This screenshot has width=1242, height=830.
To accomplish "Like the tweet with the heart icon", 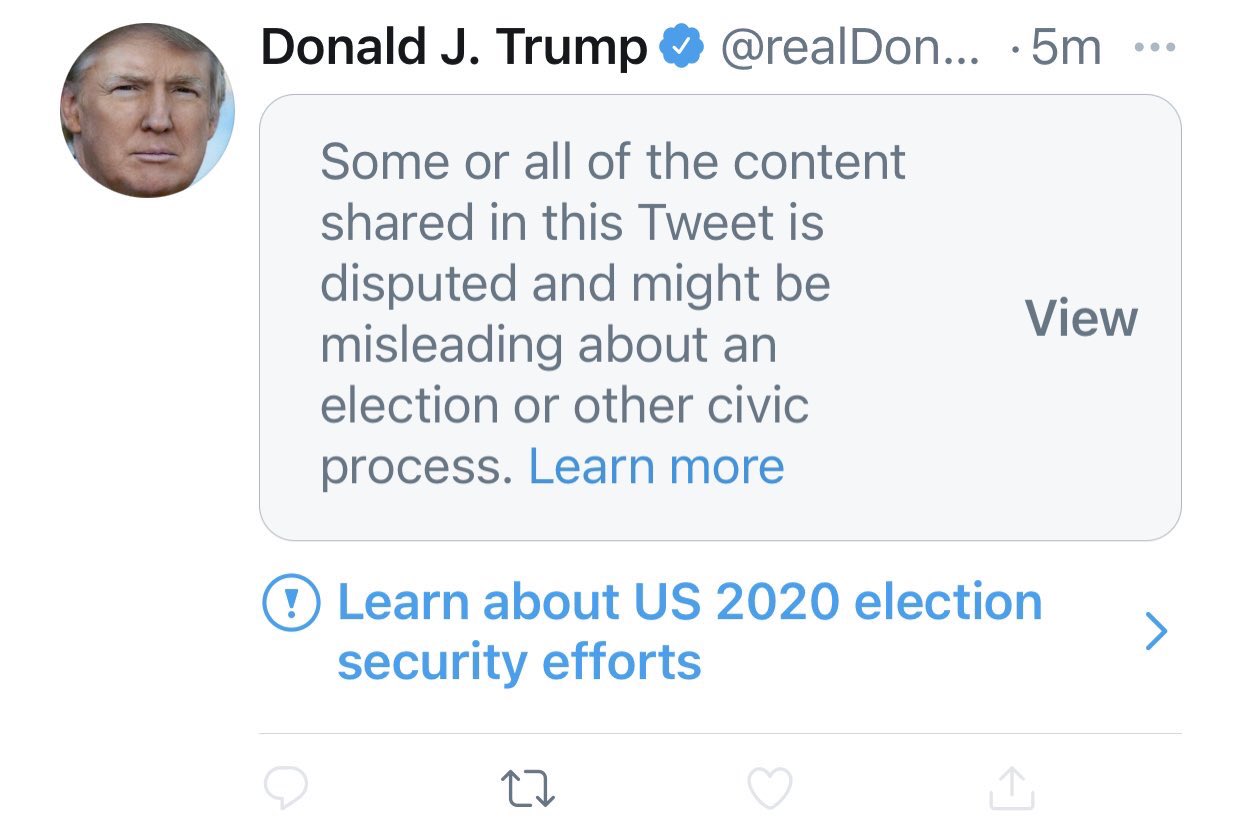I will 770,788.
